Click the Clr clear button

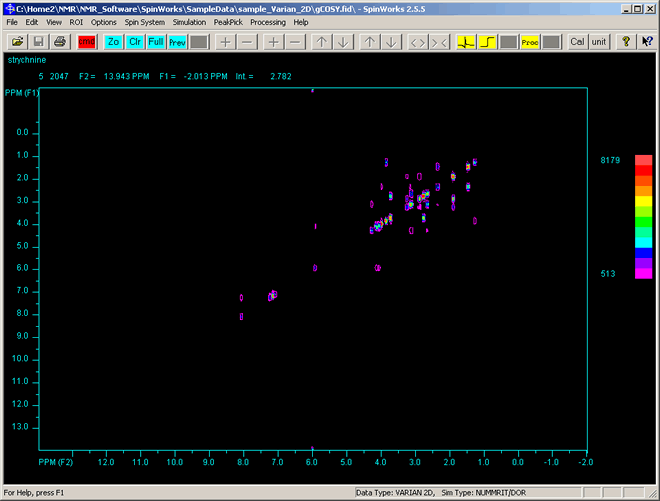[135, 42]
